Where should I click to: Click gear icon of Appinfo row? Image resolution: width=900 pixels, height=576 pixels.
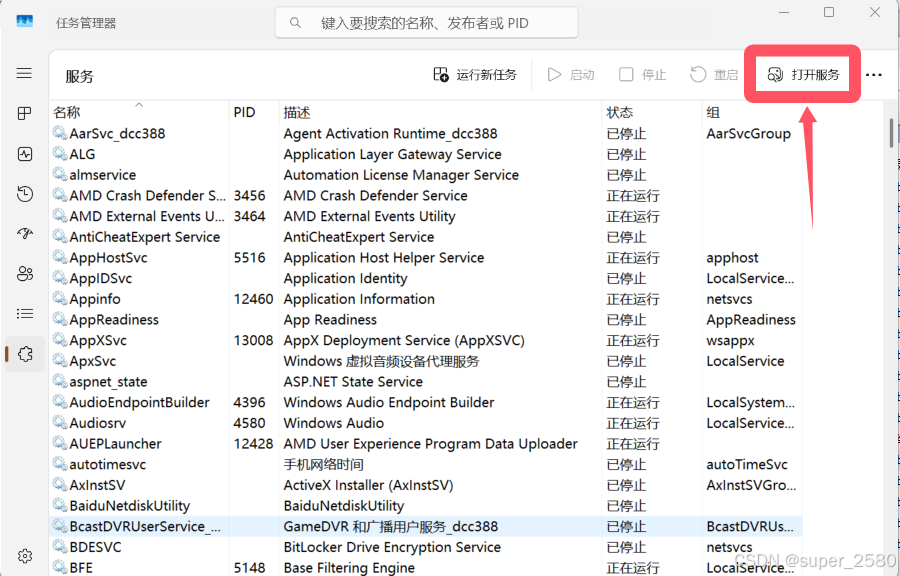point(60,298)
